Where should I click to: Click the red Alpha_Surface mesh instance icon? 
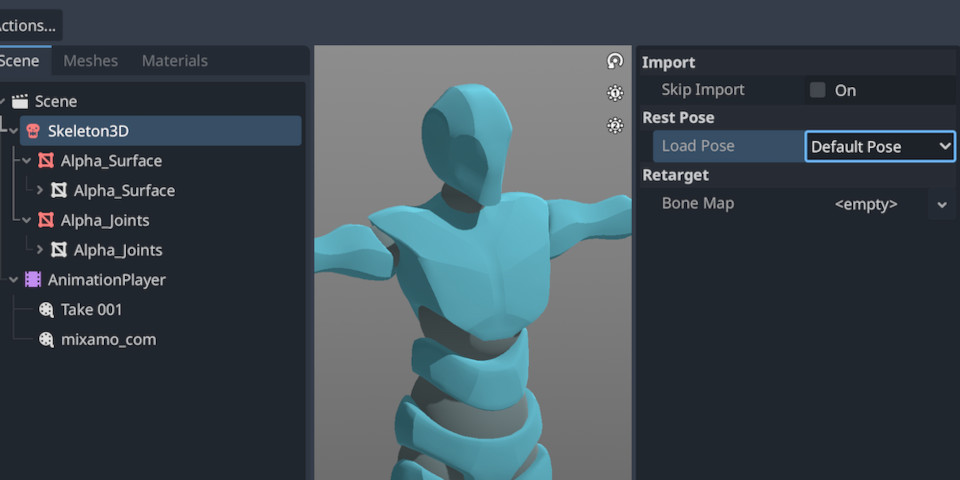click(x=46, y=161)
